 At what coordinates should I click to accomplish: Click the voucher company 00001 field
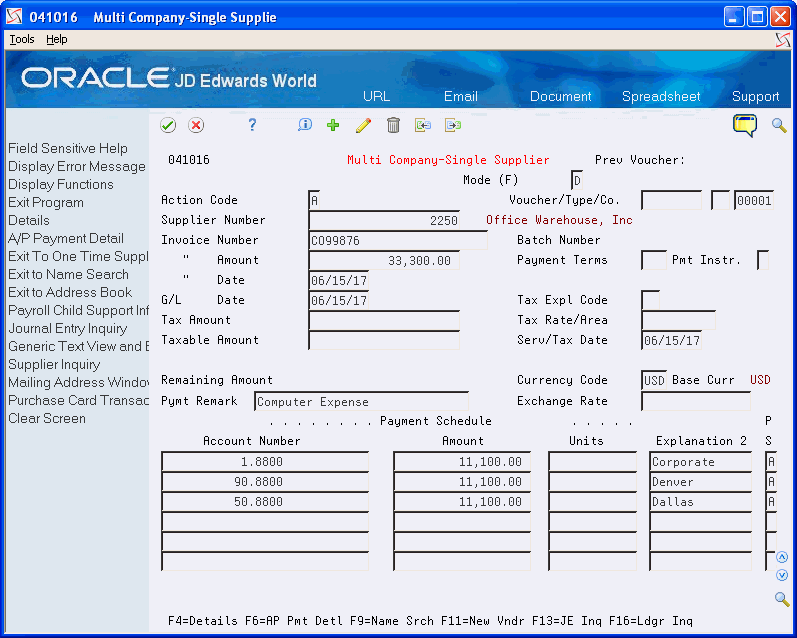(754, 200)
